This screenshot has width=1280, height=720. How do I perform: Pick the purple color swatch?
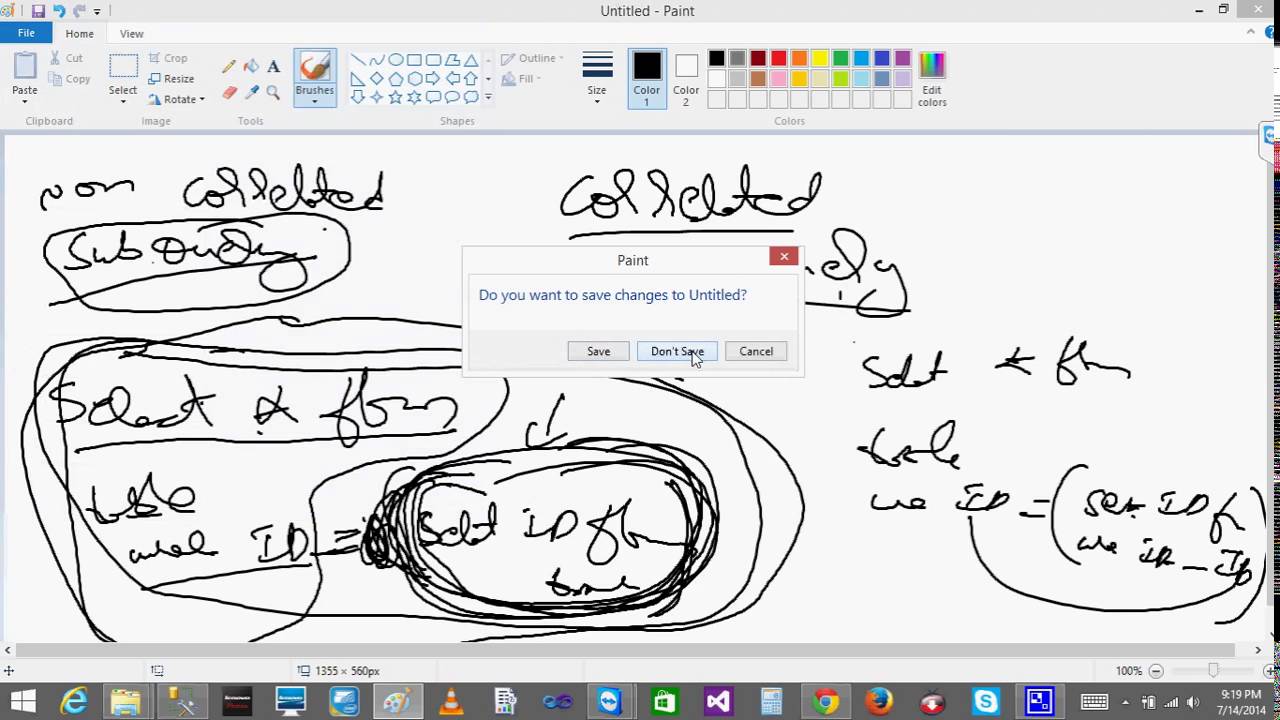tap(903, 58)
